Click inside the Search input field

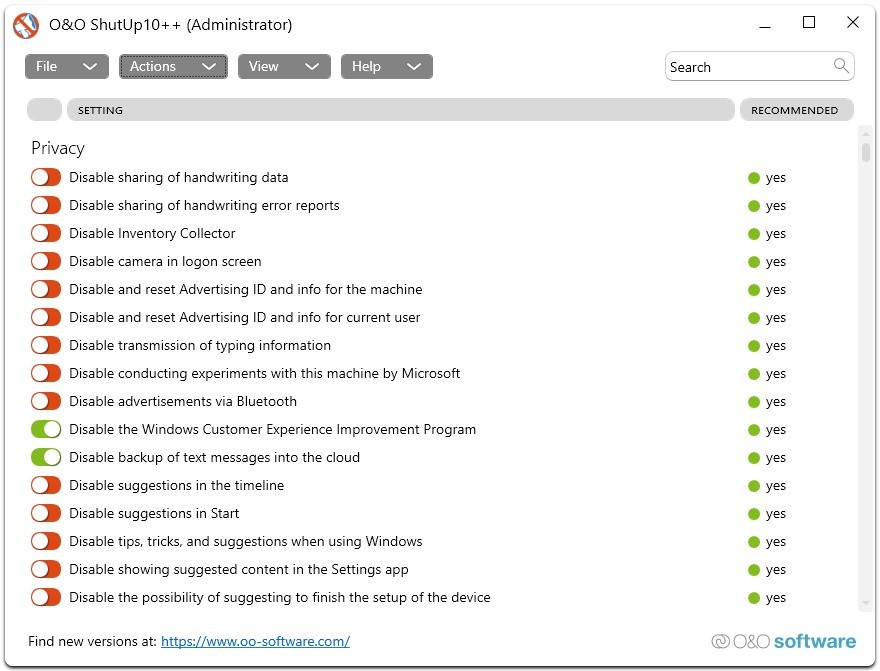pyautogui.click(x=745, y=67)
